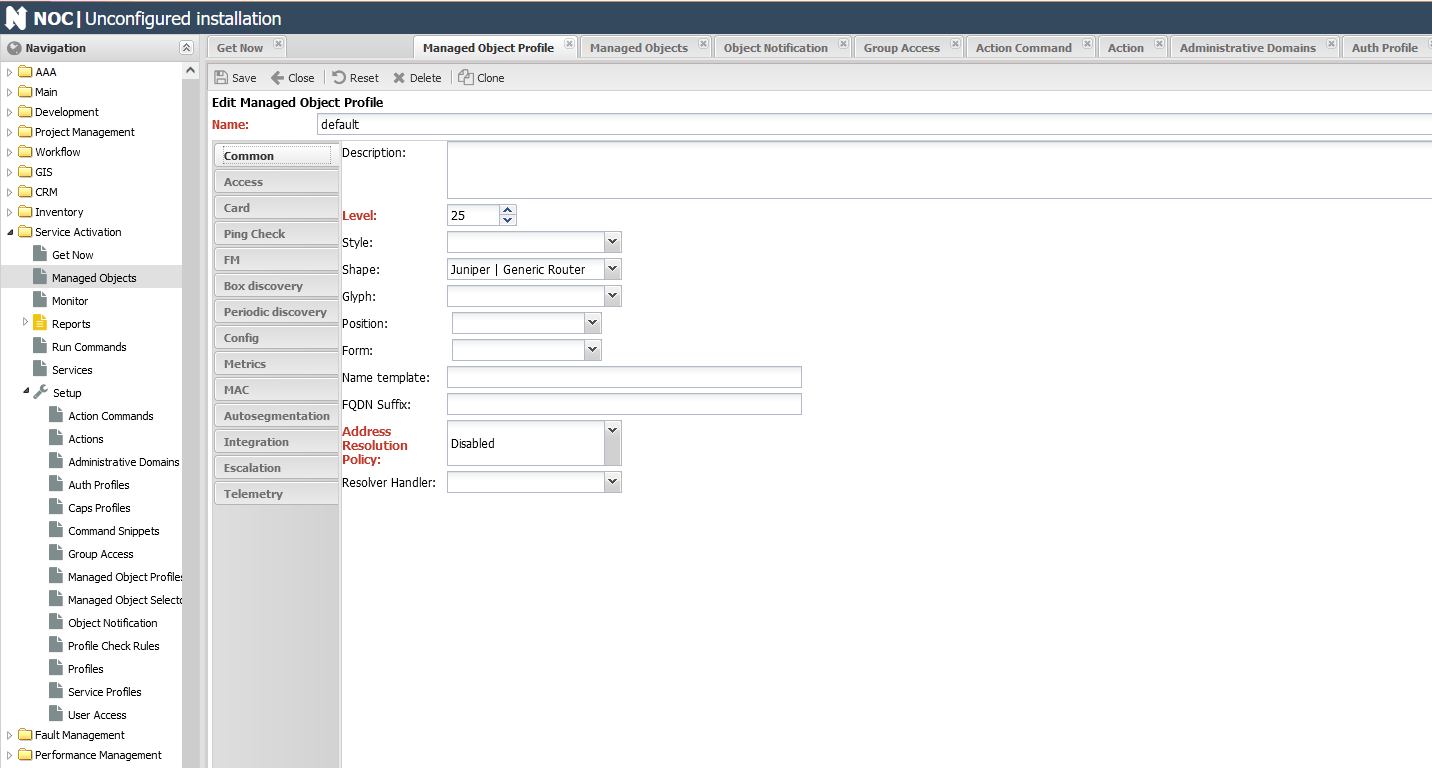
Task: Increase the Level value
Action: click(x=508, y=210)
